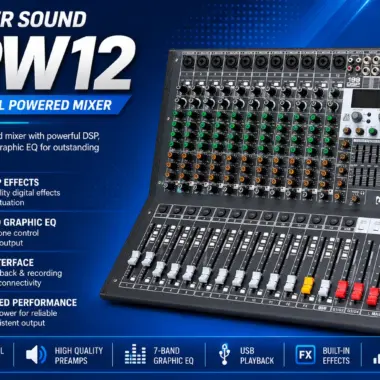Click the large 'W12' model title
380x380 pixels.
point(67,63)
